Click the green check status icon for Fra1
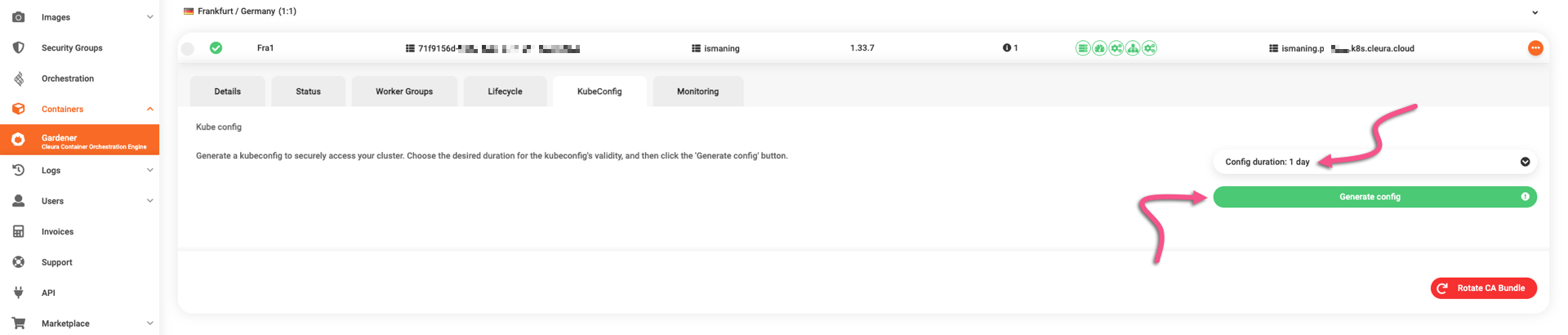1568x335 pixels. (x=216, y=48)
